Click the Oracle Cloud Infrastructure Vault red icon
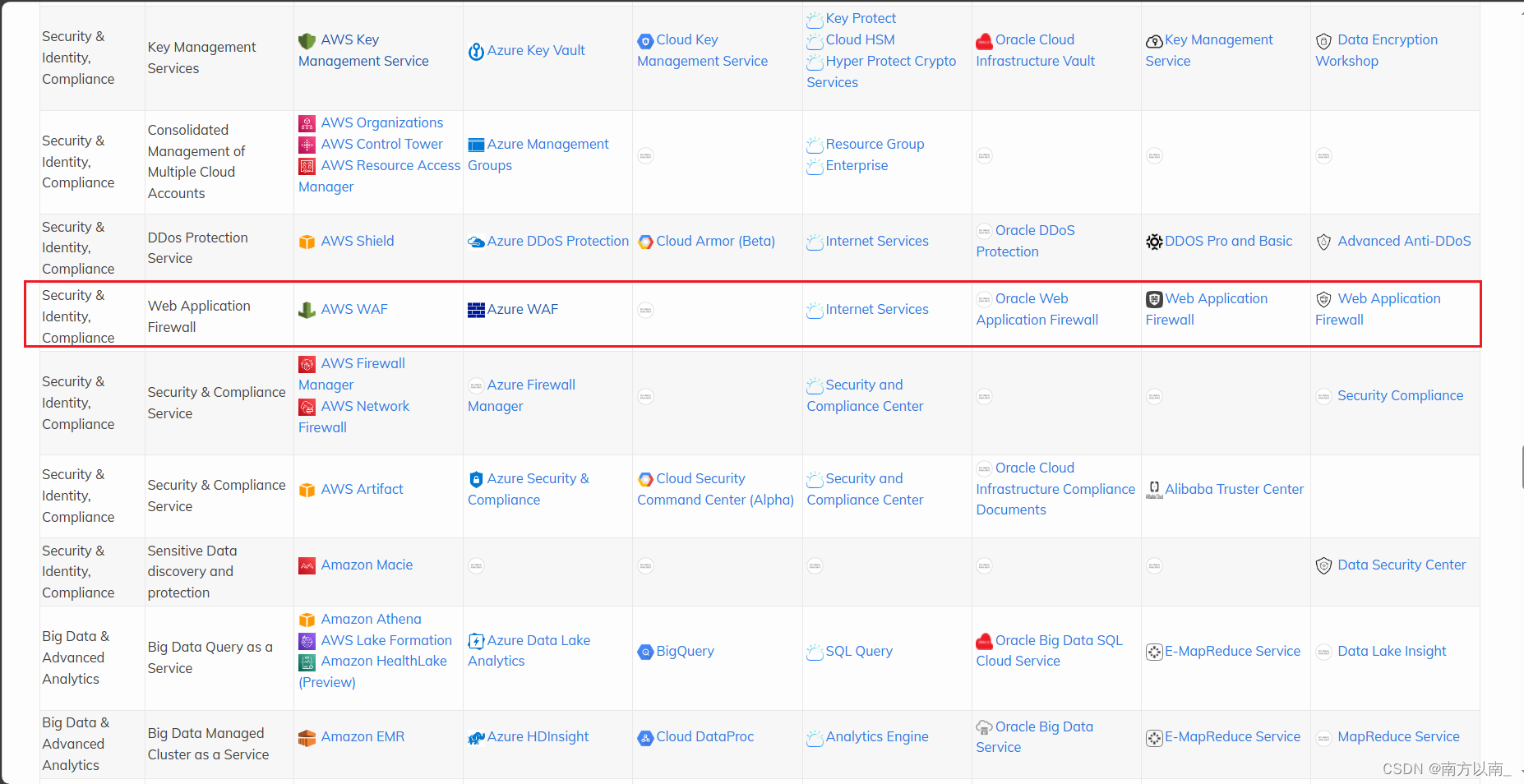This screenshot has height=784, width=1524. point(984,41)
